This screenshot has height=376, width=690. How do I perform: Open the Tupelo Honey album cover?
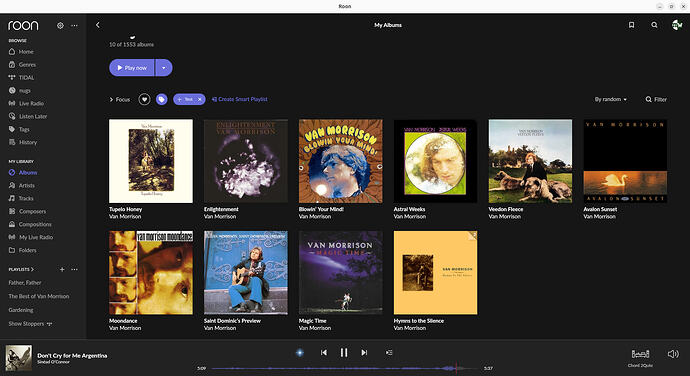coord(151,161)
